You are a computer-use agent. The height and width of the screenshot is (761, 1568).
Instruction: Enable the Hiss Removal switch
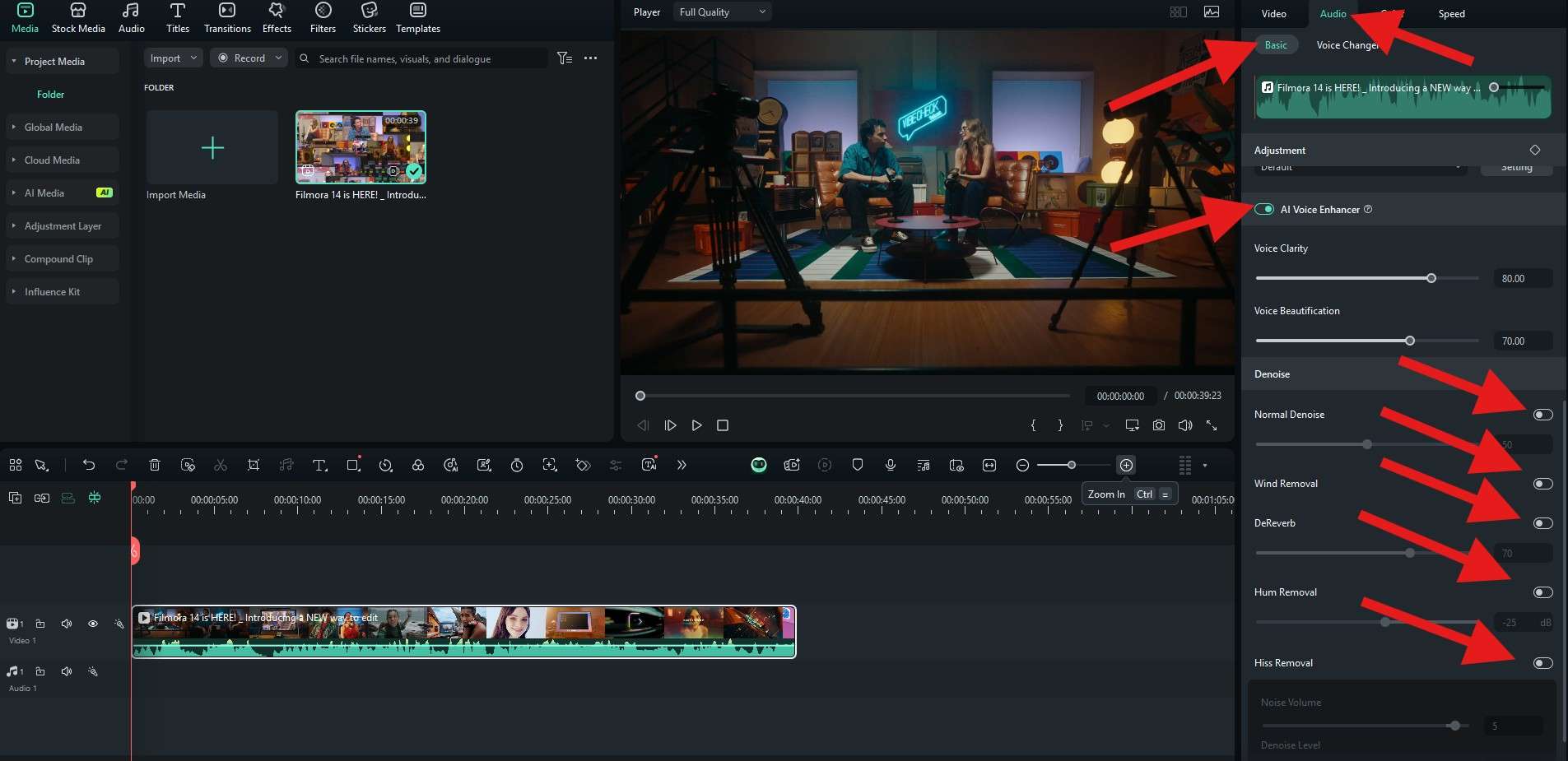click(x=1543, y=663)
